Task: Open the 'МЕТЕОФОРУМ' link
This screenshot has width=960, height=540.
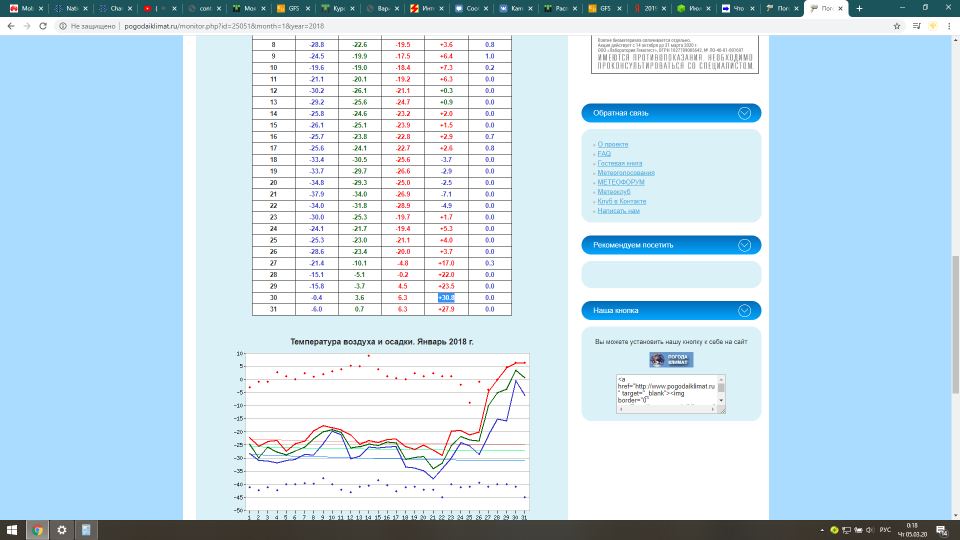Action: point(624,182)
